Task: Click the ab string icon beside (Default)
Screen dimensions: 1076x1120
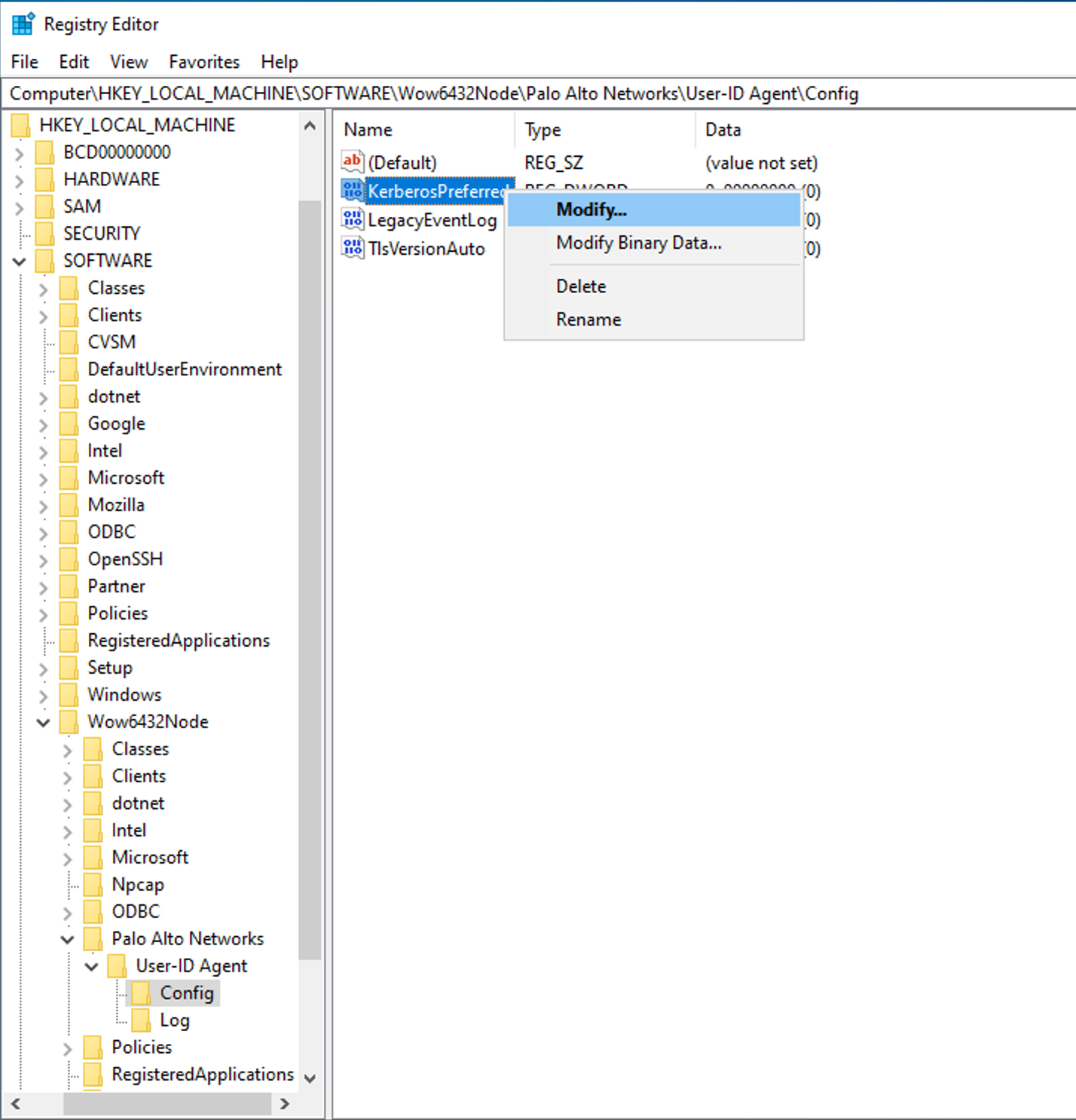Action: pyautogui.click(x=351, y=161)
